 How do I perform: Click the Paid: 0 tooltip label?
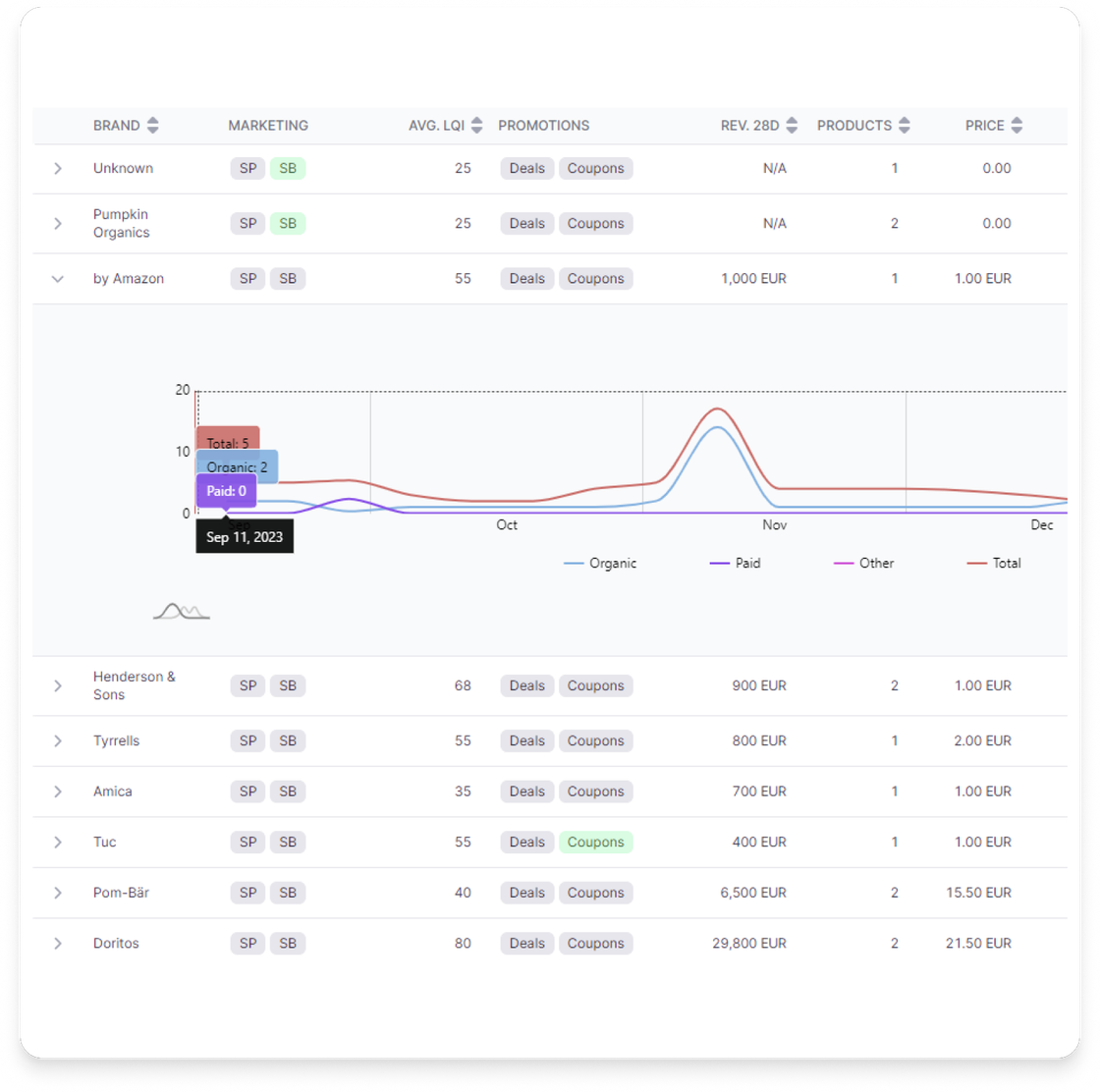(227, 491)
